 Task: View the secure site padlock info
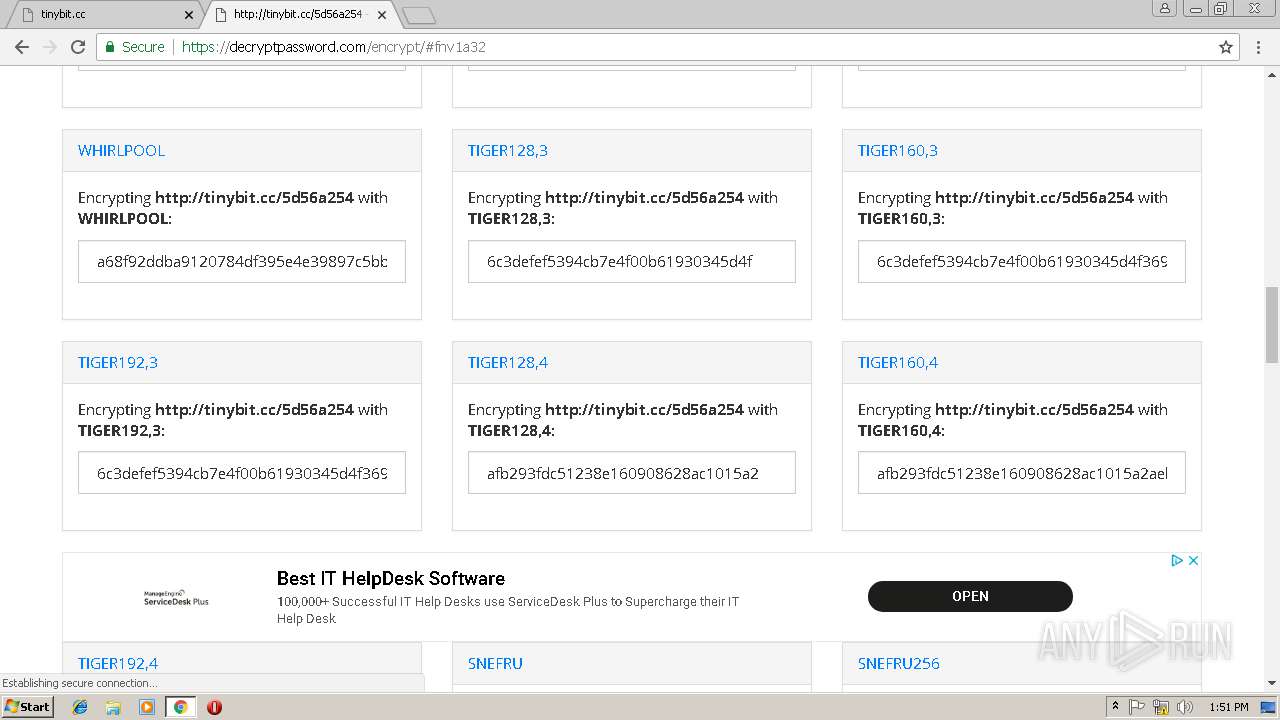111,47
